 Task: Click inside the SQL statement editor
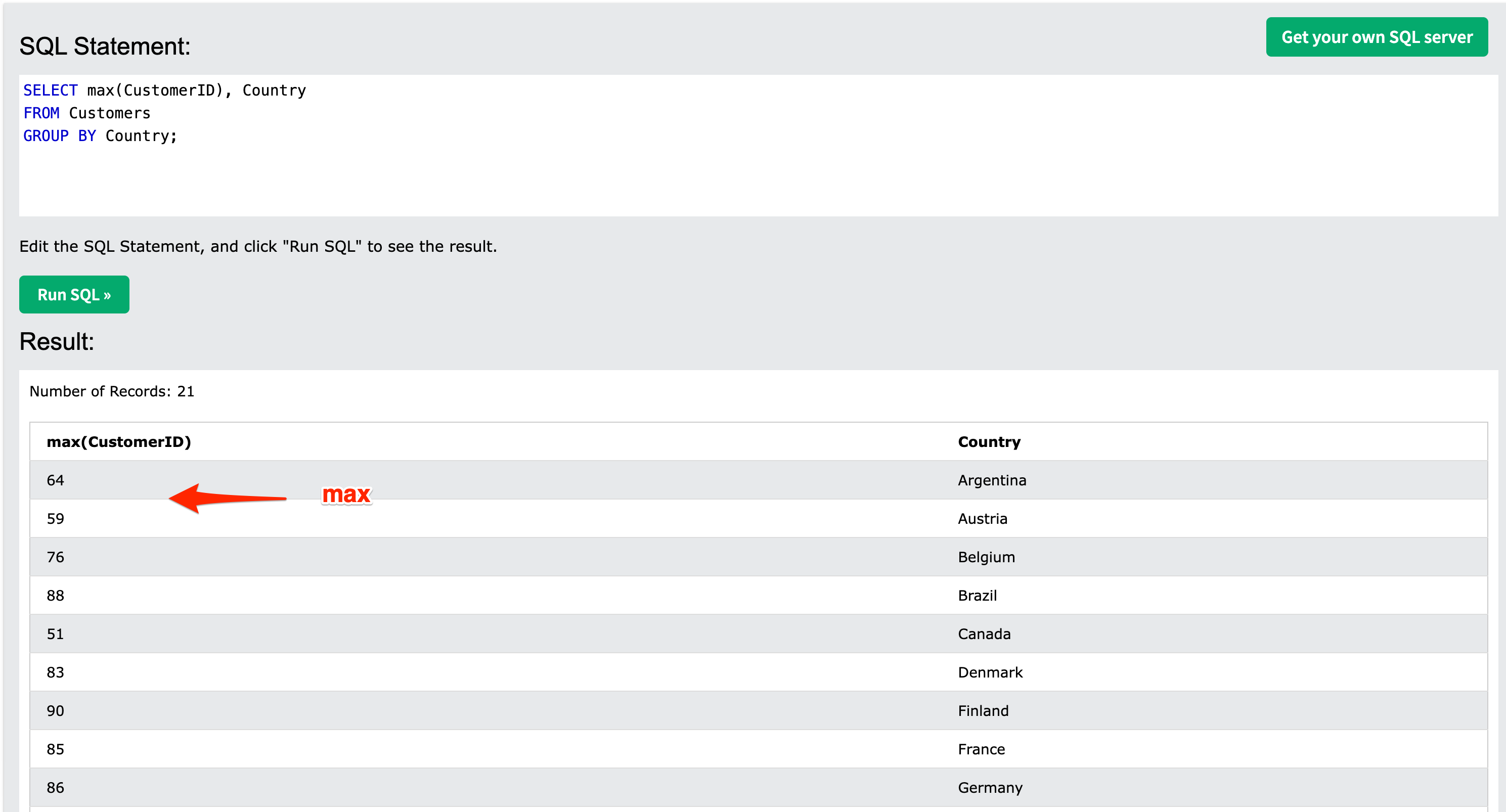pos(701,175)
